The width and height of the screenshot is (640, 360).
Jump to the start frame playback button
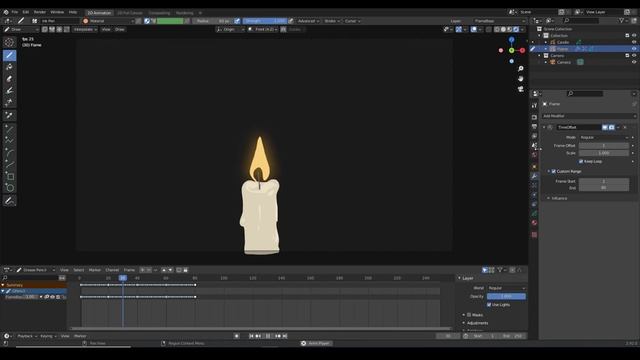pos(251,336)
